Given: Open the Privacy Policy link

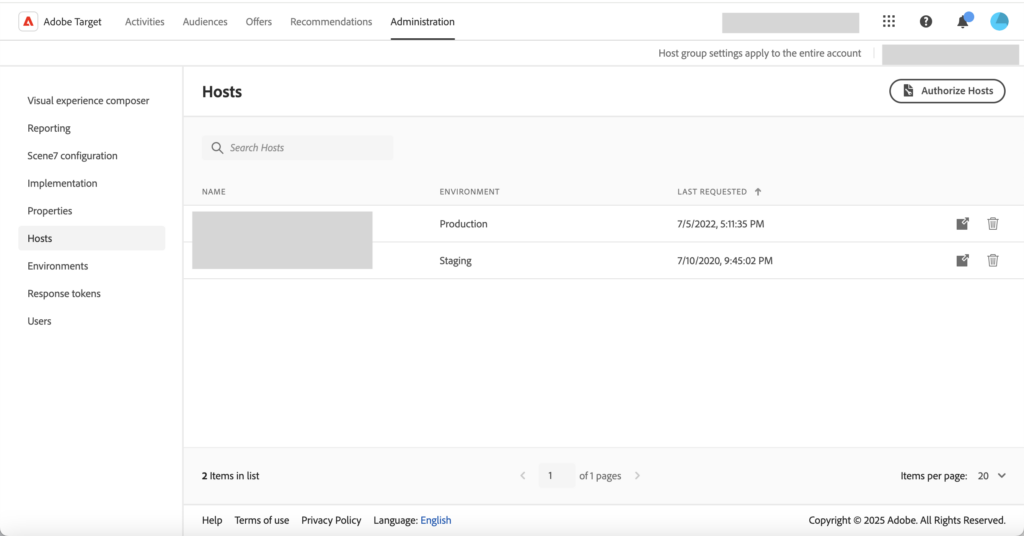Looking at the screenshot, I should tap(331, 520).
